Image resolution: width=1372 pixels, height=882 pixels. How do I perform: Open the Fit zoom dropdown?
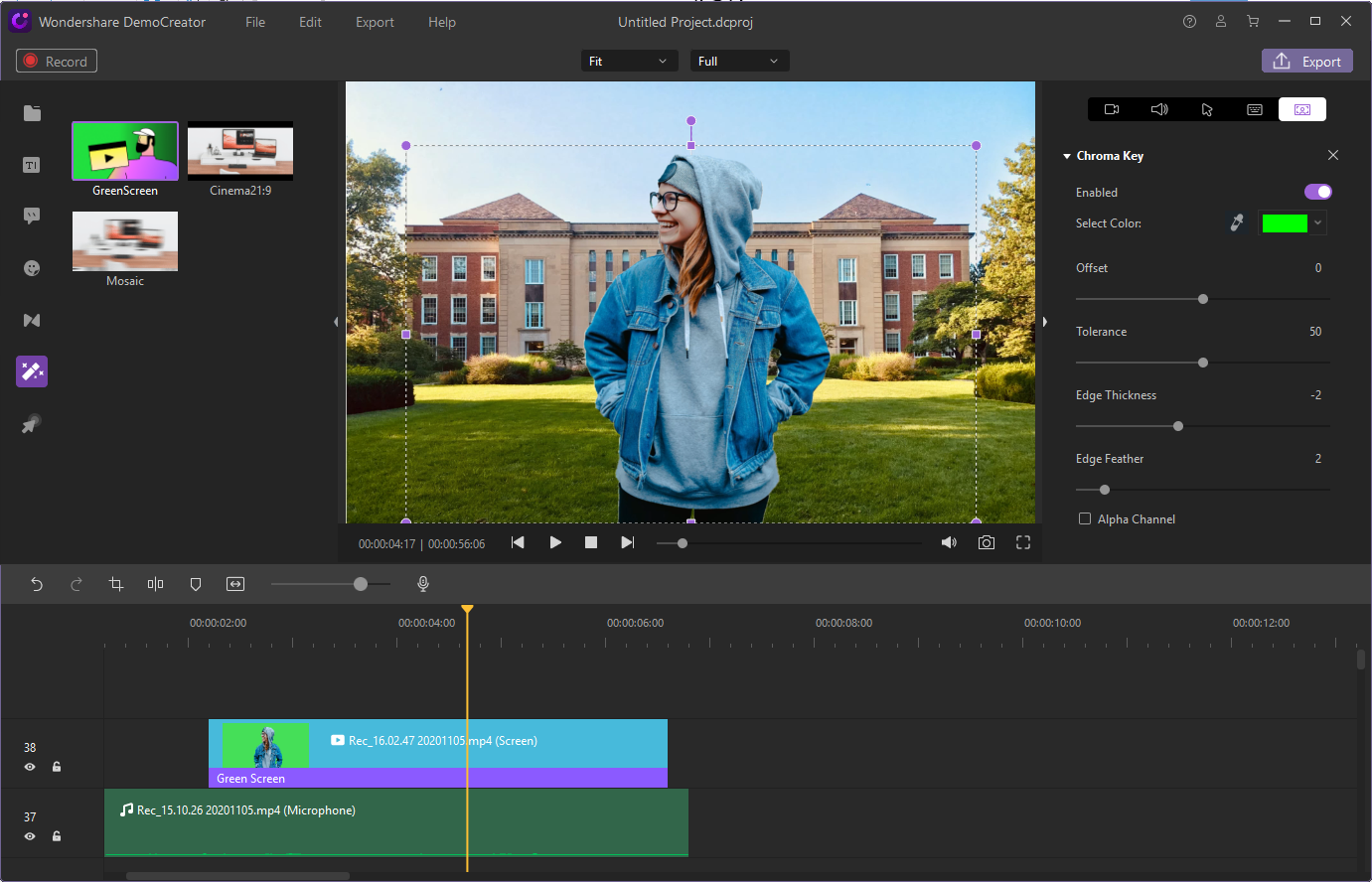pos(630,62)
